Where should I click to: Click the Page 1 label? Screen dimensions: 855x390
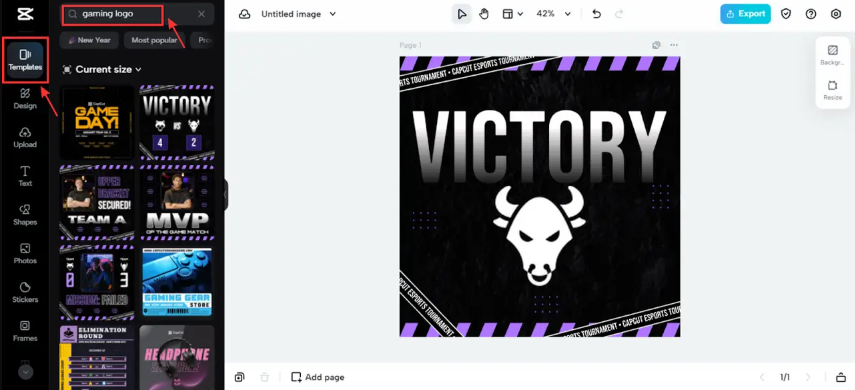click(x=411, y=45)
